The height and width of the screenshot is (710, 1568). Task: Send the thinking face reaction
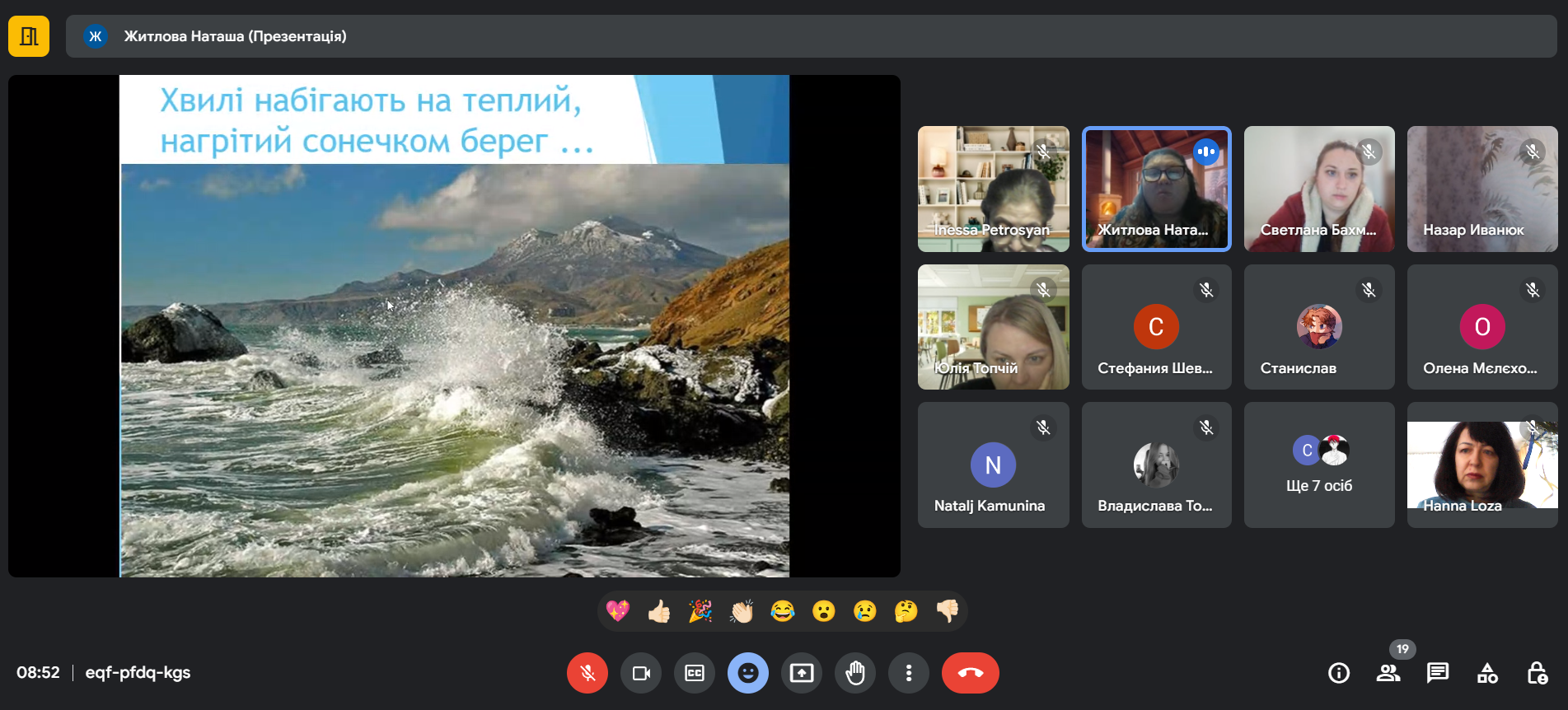click(x=906, y=611)
